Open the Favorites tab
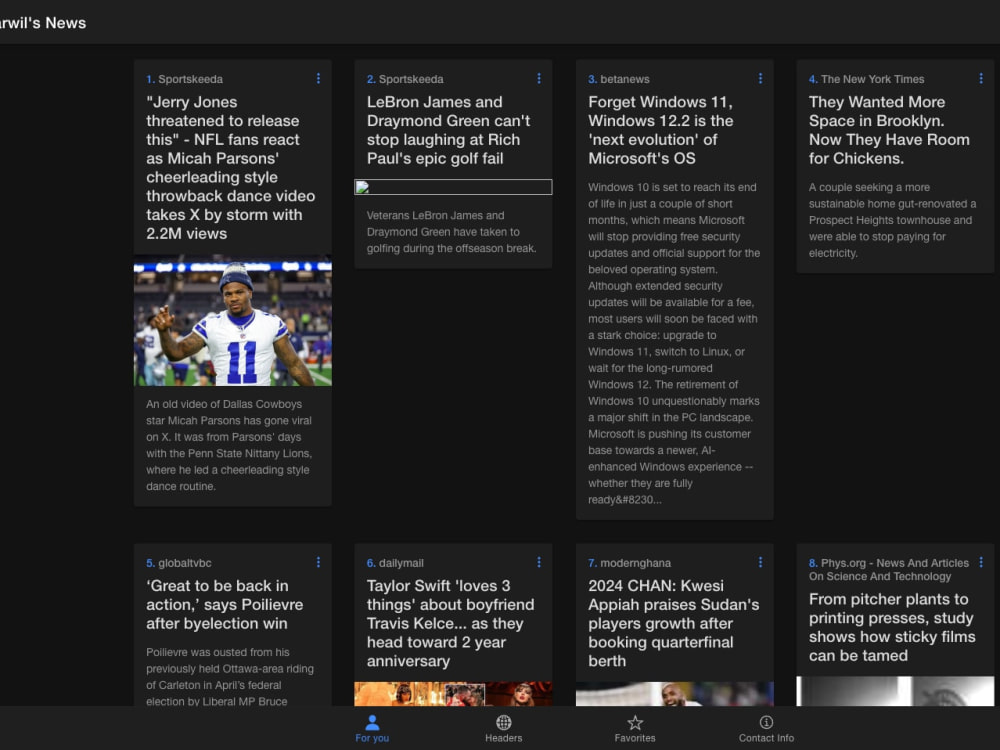The image size is (1000, 750). [x=635, y=728]
